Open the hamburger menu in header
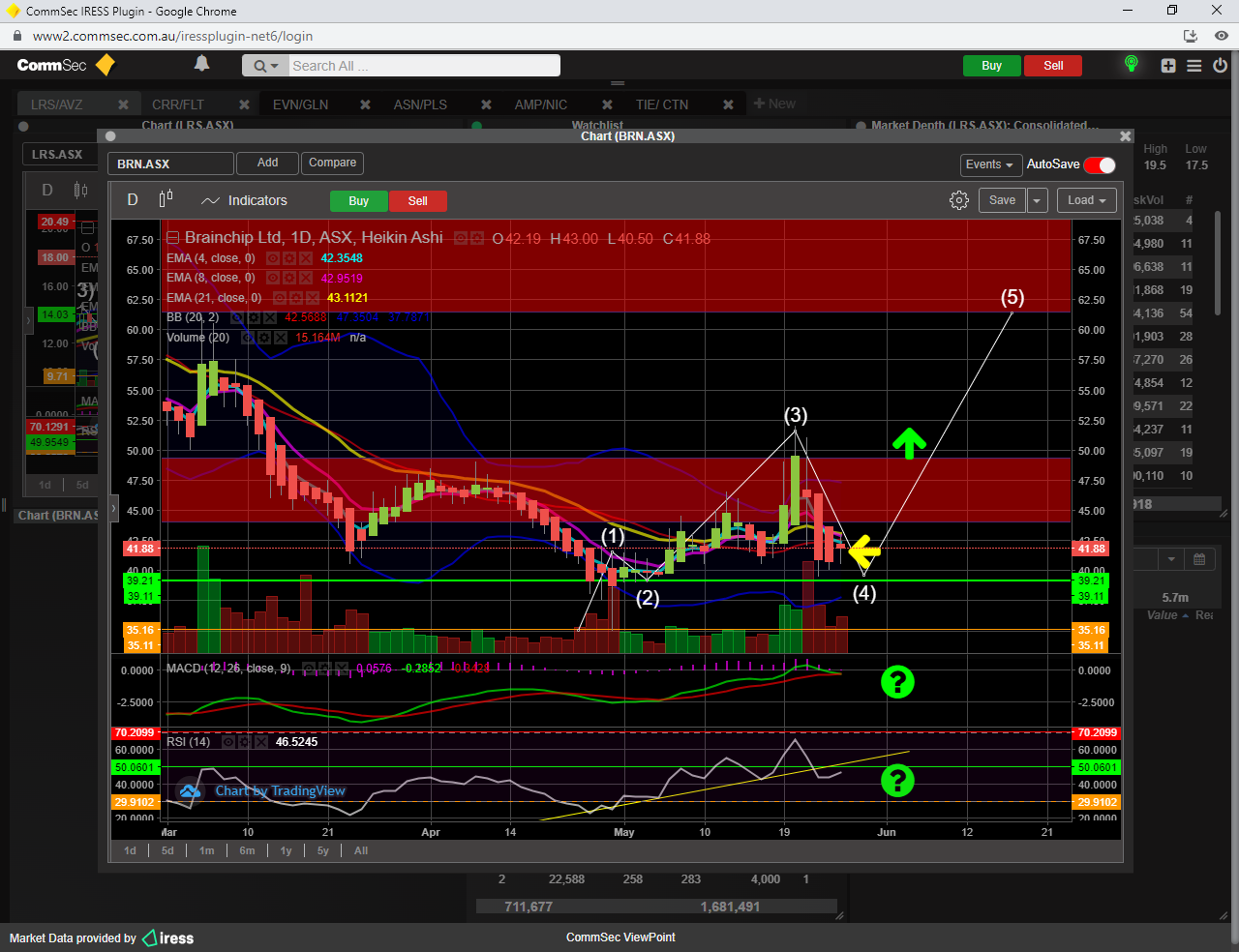 tap(1194, 66)
